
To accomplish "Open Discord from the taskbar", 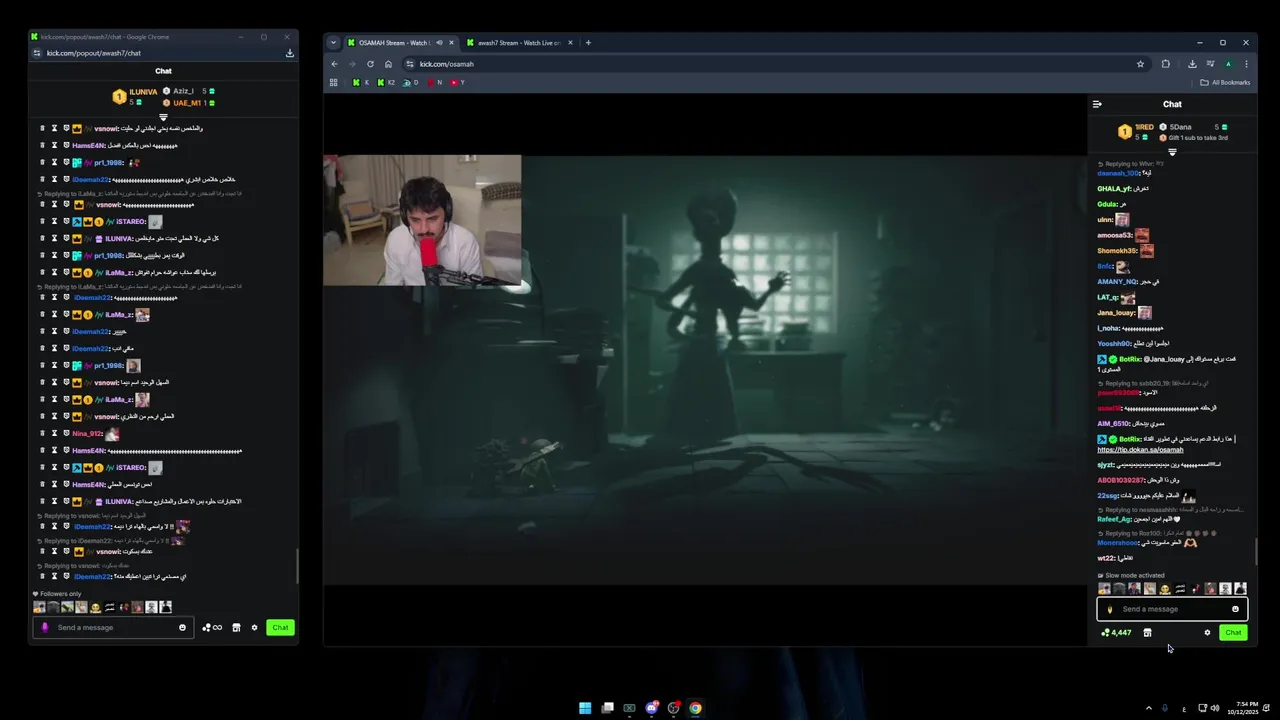I will pos(651,708).
